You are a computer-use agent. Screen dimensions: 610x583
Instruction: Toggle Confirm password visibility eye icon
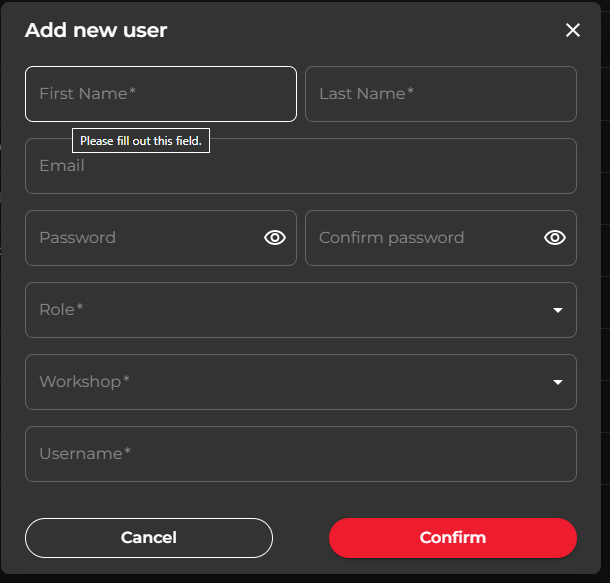tap(555, 238)
